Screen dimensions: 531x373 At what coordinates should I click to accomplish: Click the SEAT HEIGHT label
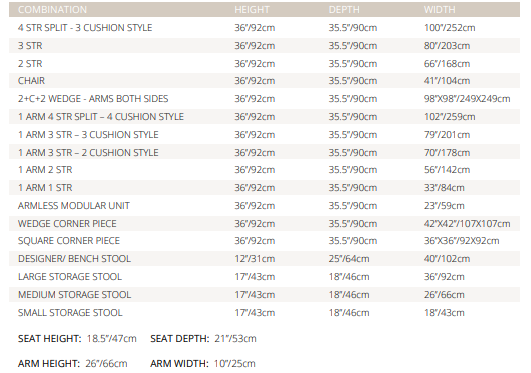(49, 338)
